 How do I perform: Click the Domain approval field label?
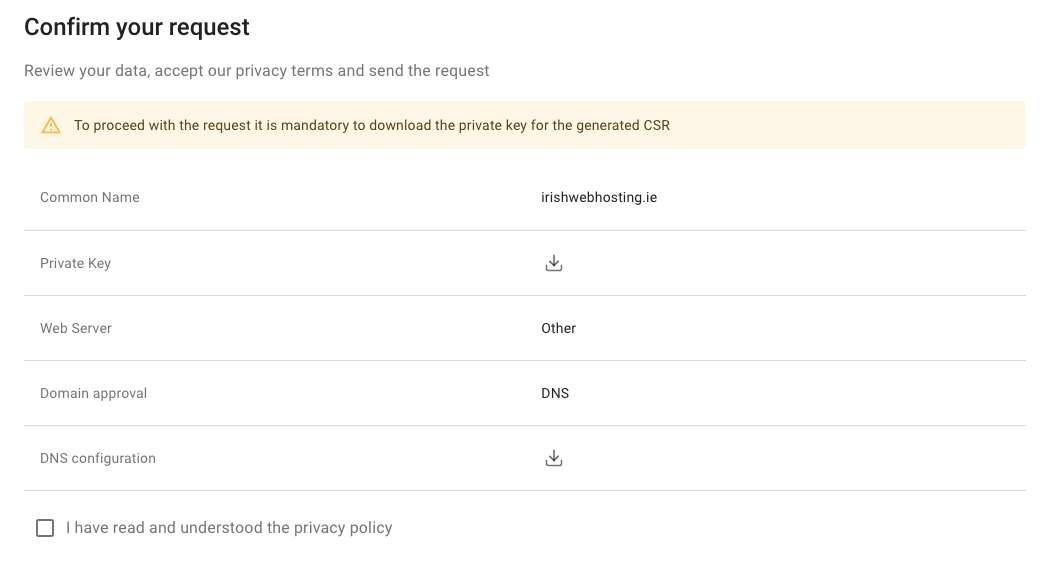[93, 393]
